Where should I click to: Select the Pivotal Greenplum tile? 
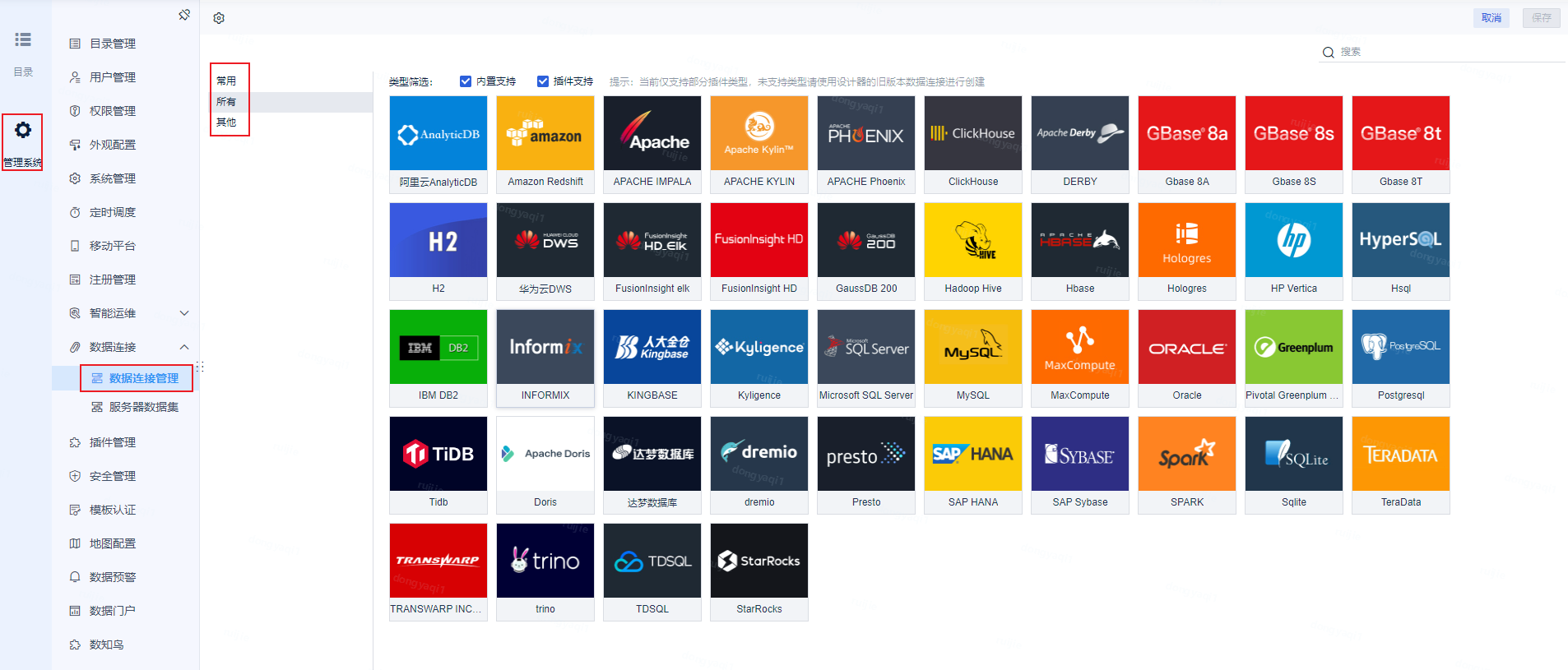pos(1294,358)
